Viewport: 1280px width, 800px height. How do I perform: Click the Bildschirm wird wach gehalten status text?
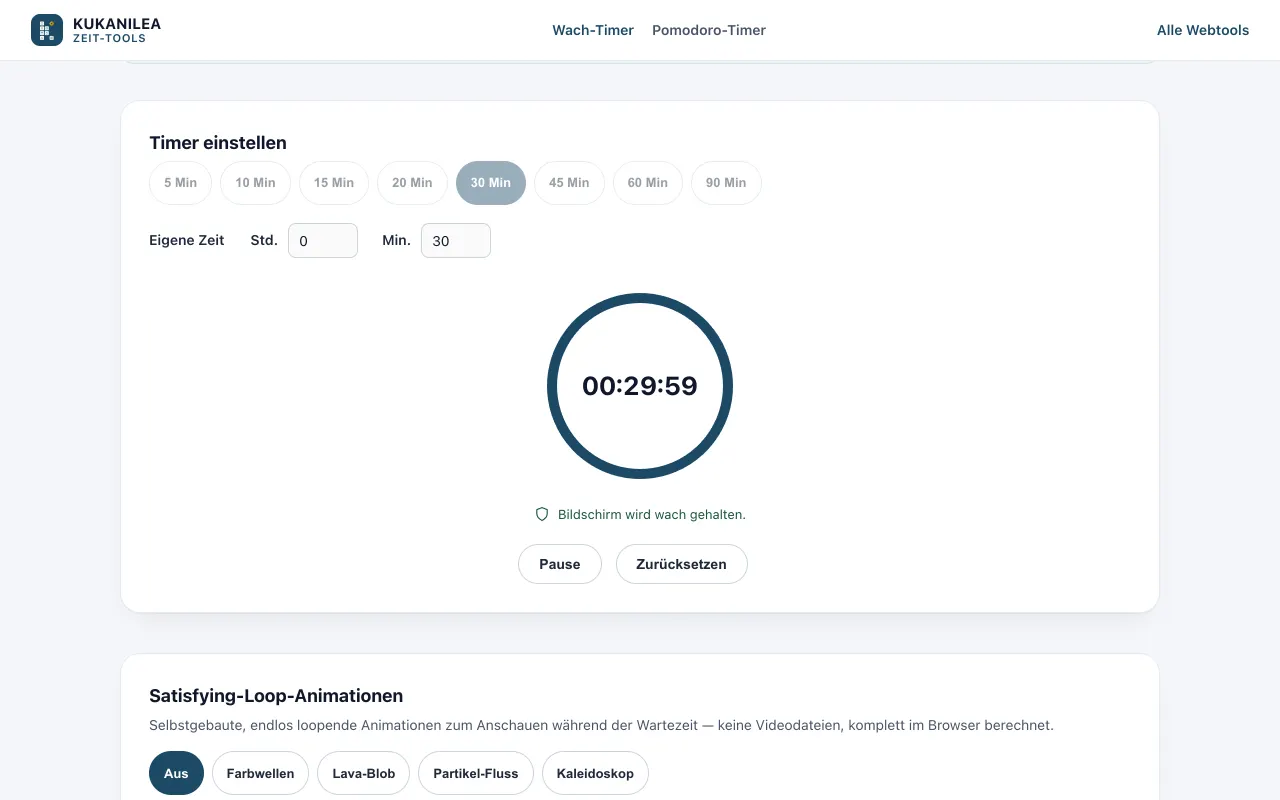(652, 515)
